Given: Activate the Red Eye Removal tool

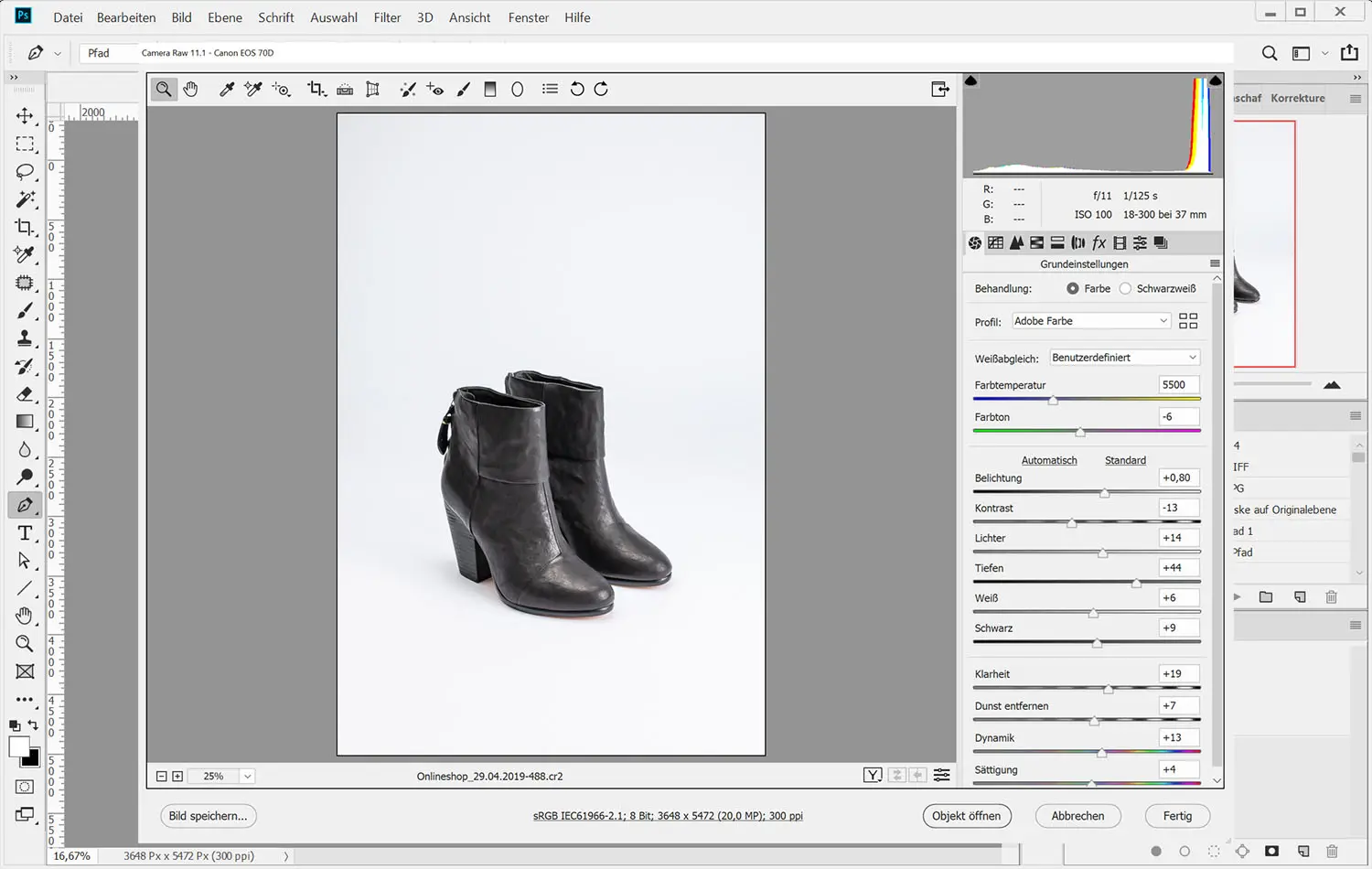Looking at the screenshot, I should [x=435, y=89].
